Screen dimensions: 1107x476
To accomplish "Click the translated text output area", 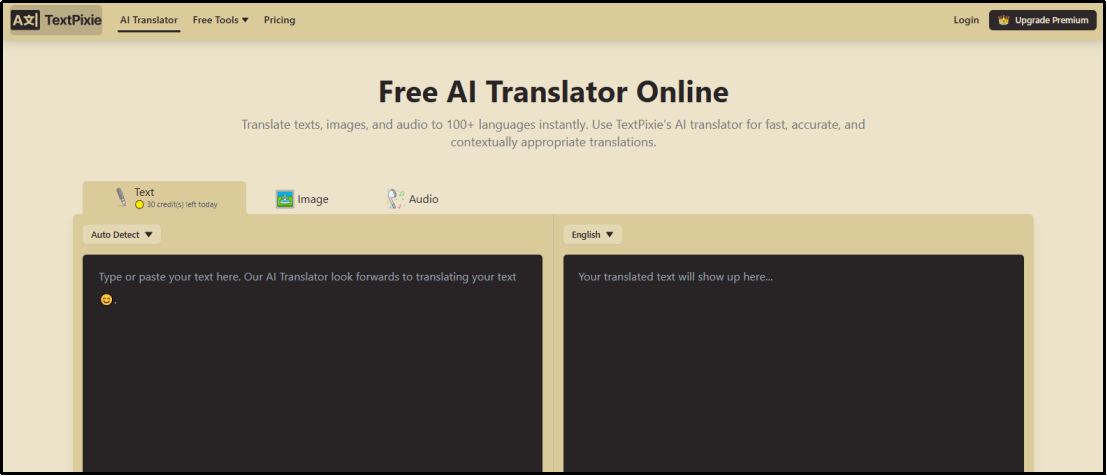I will 793,380.
